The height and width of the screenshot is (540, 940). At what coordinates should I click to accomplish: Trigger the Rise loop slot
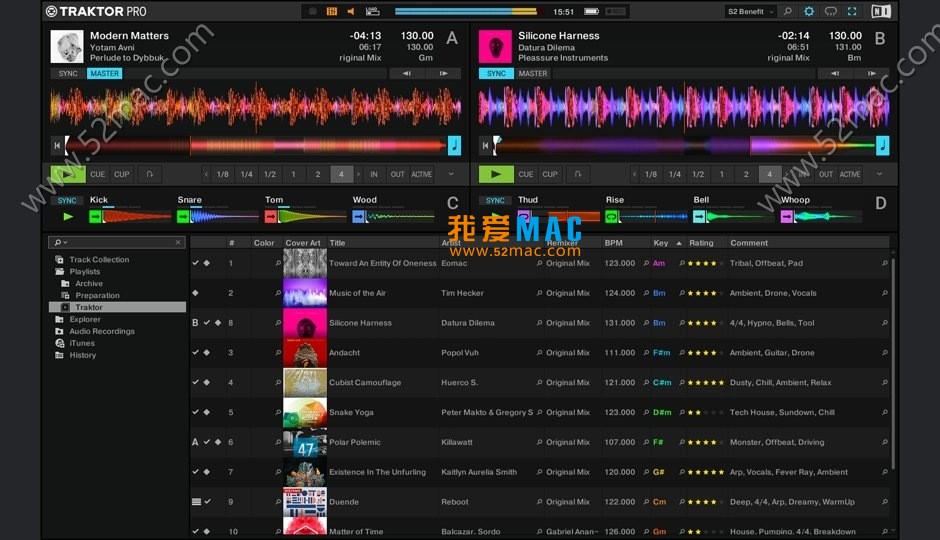click(x=611, y=217)
